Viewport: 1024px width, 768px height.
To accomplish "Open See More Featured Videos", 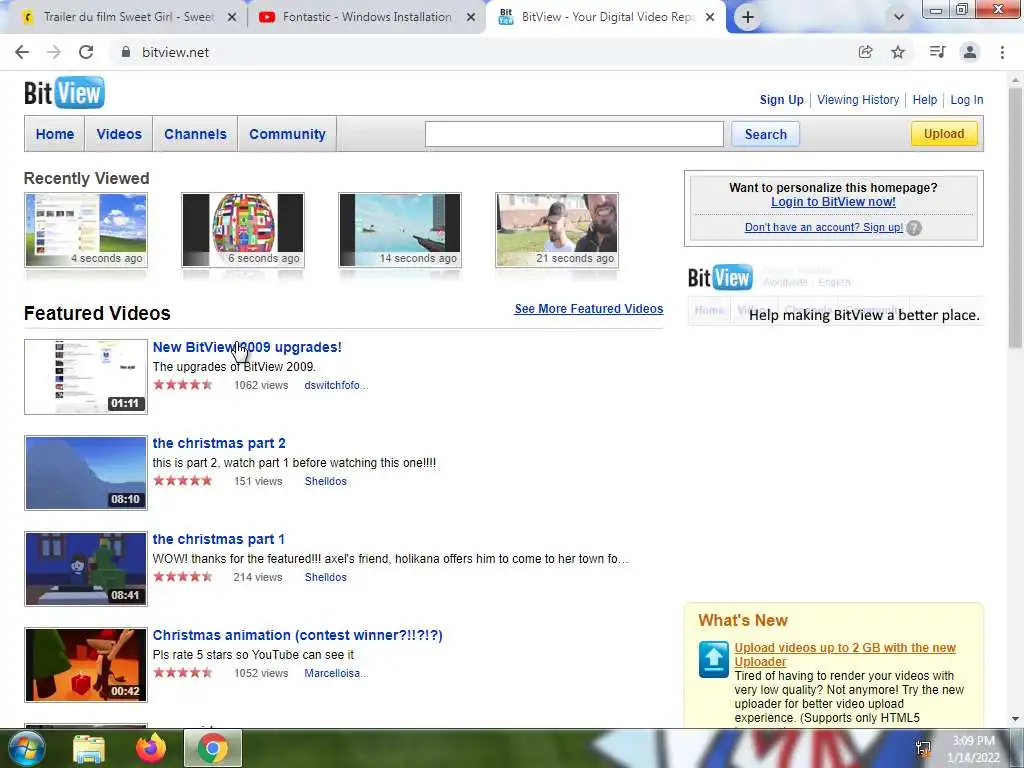I will pos(588,308).
